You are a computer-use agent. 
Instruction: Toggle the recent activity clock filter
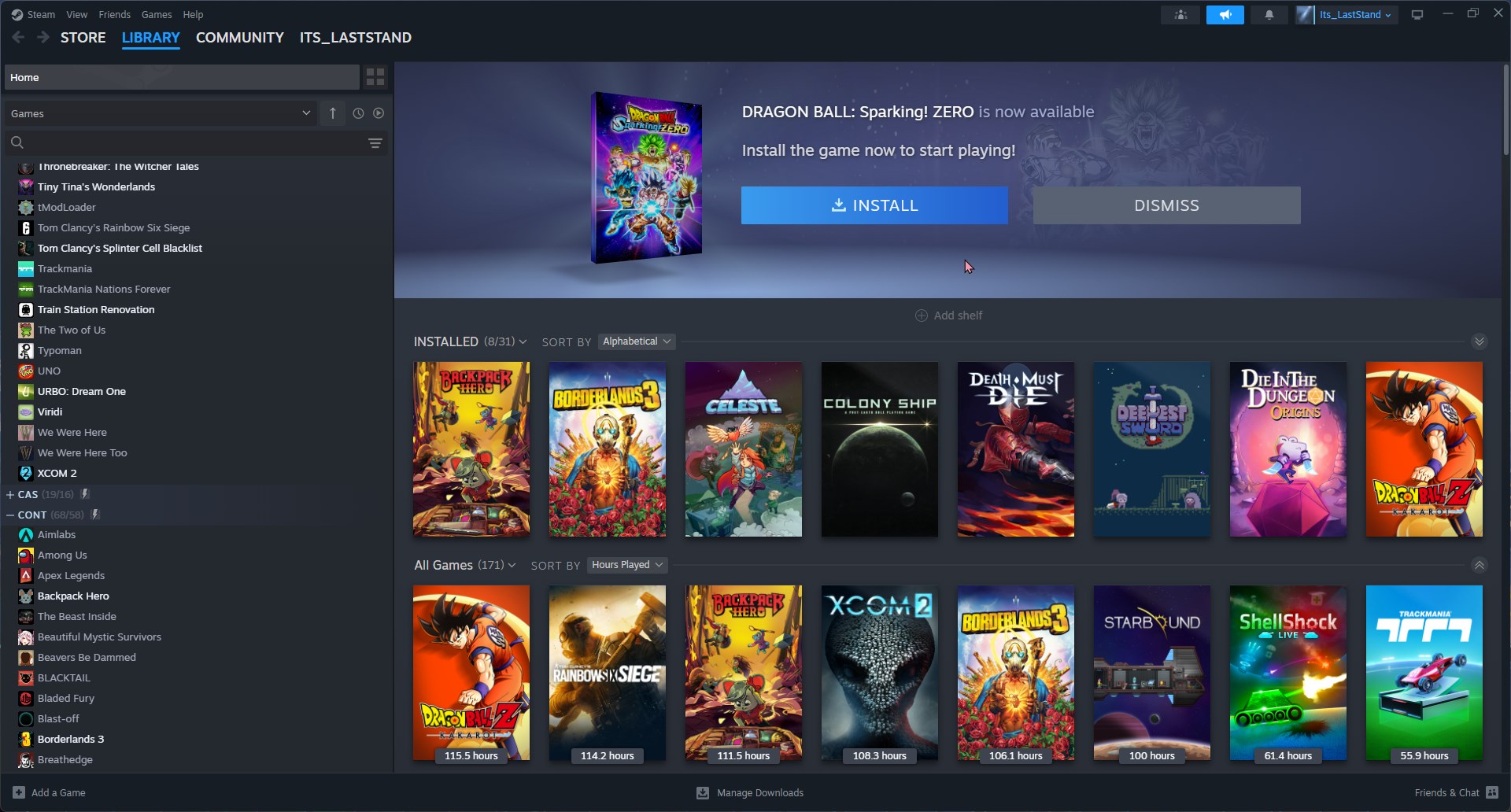pos(358,113)
